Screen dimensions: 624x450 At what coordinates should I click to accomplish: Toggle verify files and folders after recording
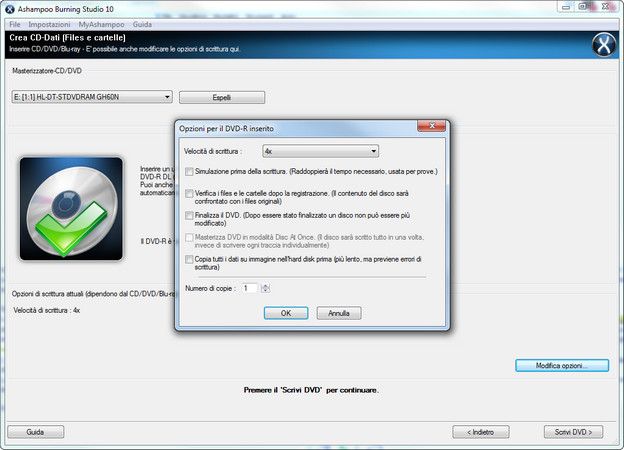189,194
